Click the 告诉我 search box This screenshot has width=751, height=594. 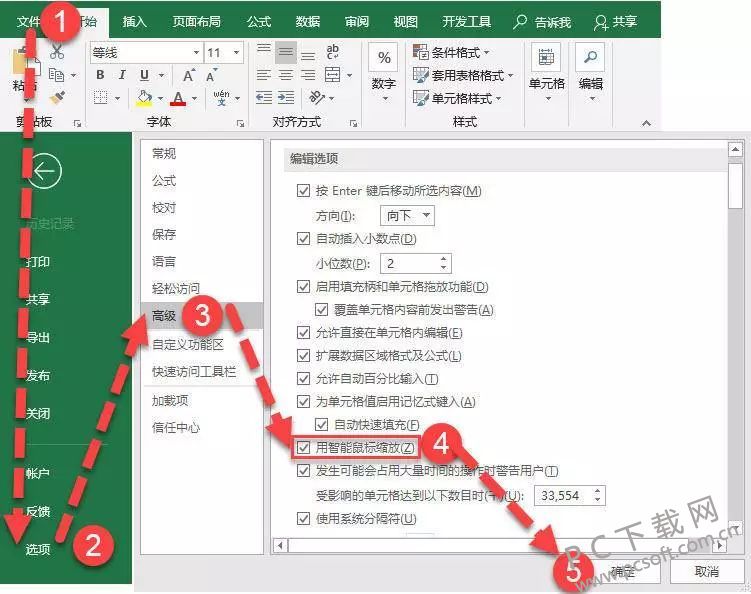542,22
